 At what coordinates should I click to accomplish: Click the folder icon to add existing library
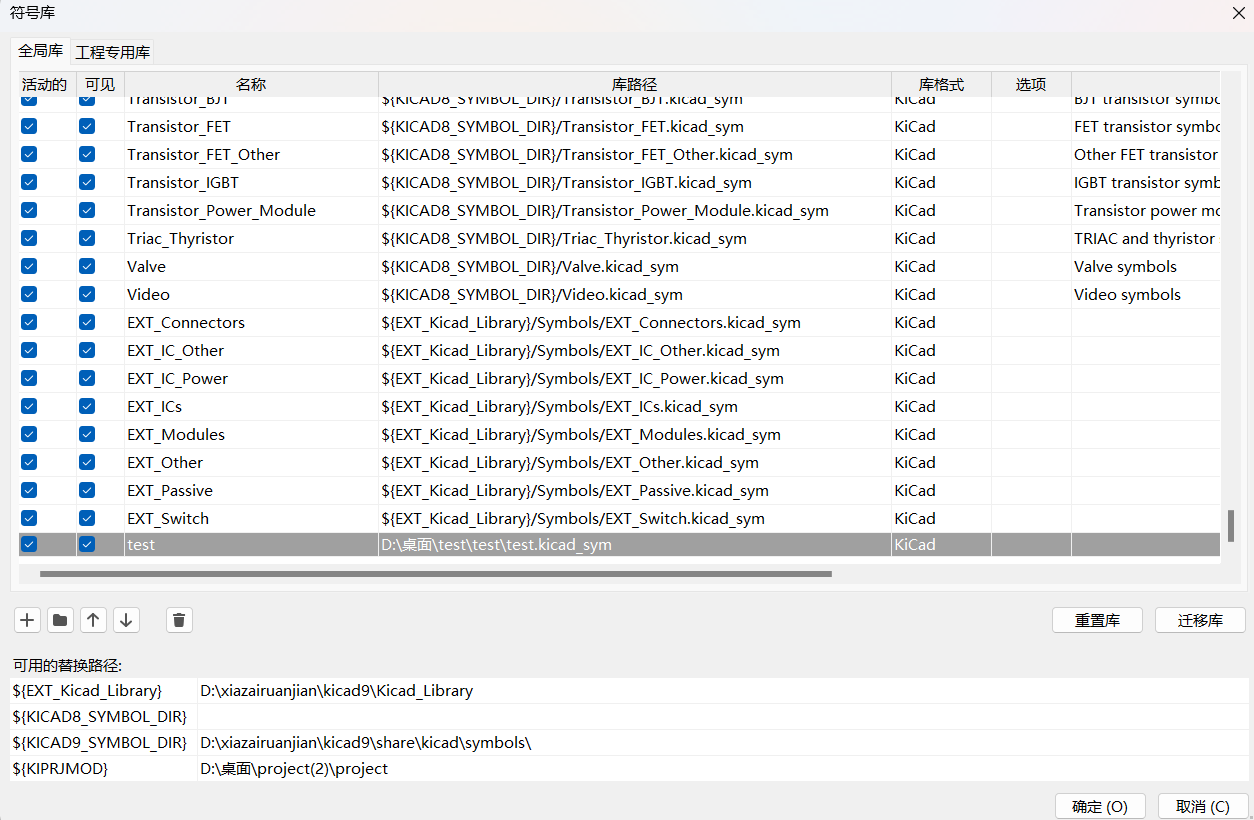coord(60,620)
